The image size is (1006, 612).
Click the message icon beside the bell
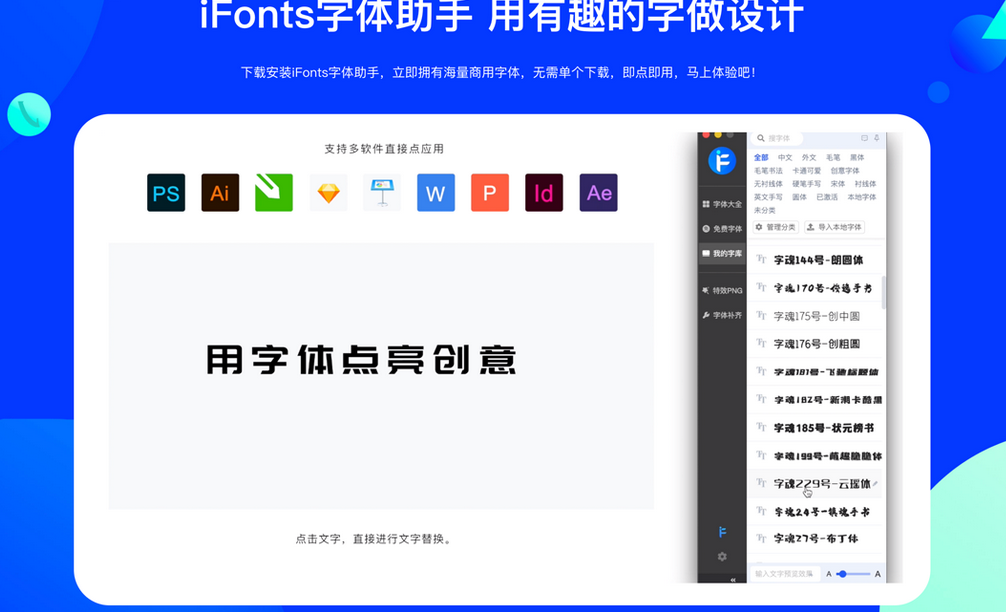click(864, 138)
